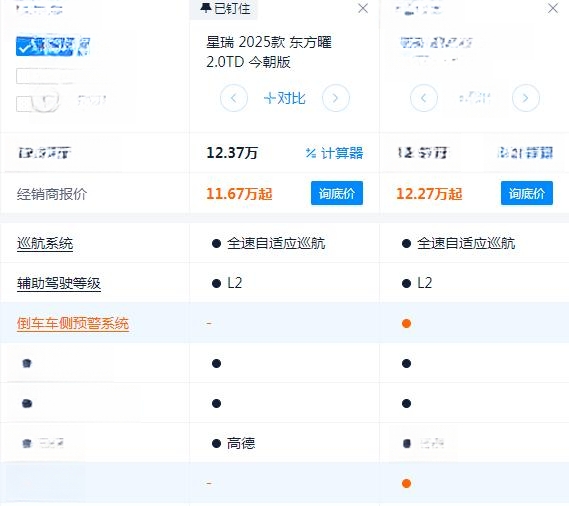
Task: Uncheck the blue checked checkbox
Action: point(24,46)
